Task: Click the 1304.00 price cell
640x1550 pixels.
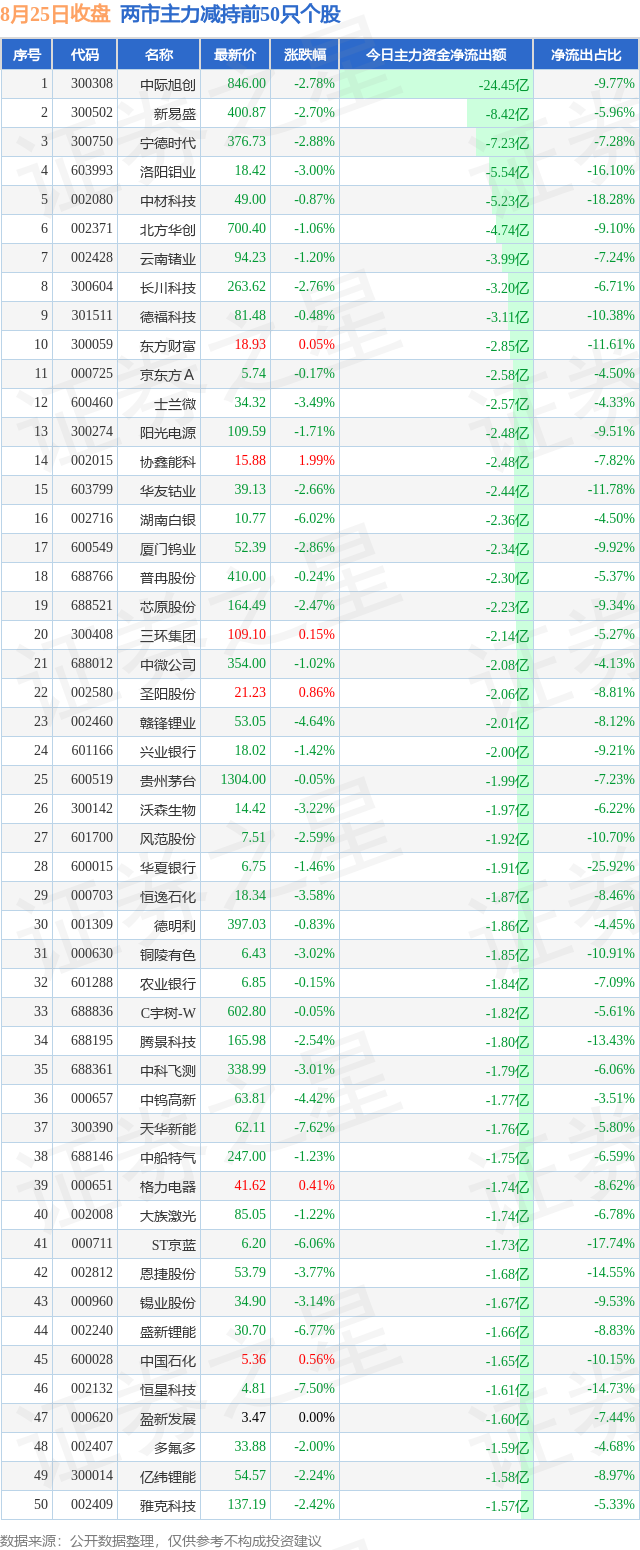Action: [x=243, y=780]
